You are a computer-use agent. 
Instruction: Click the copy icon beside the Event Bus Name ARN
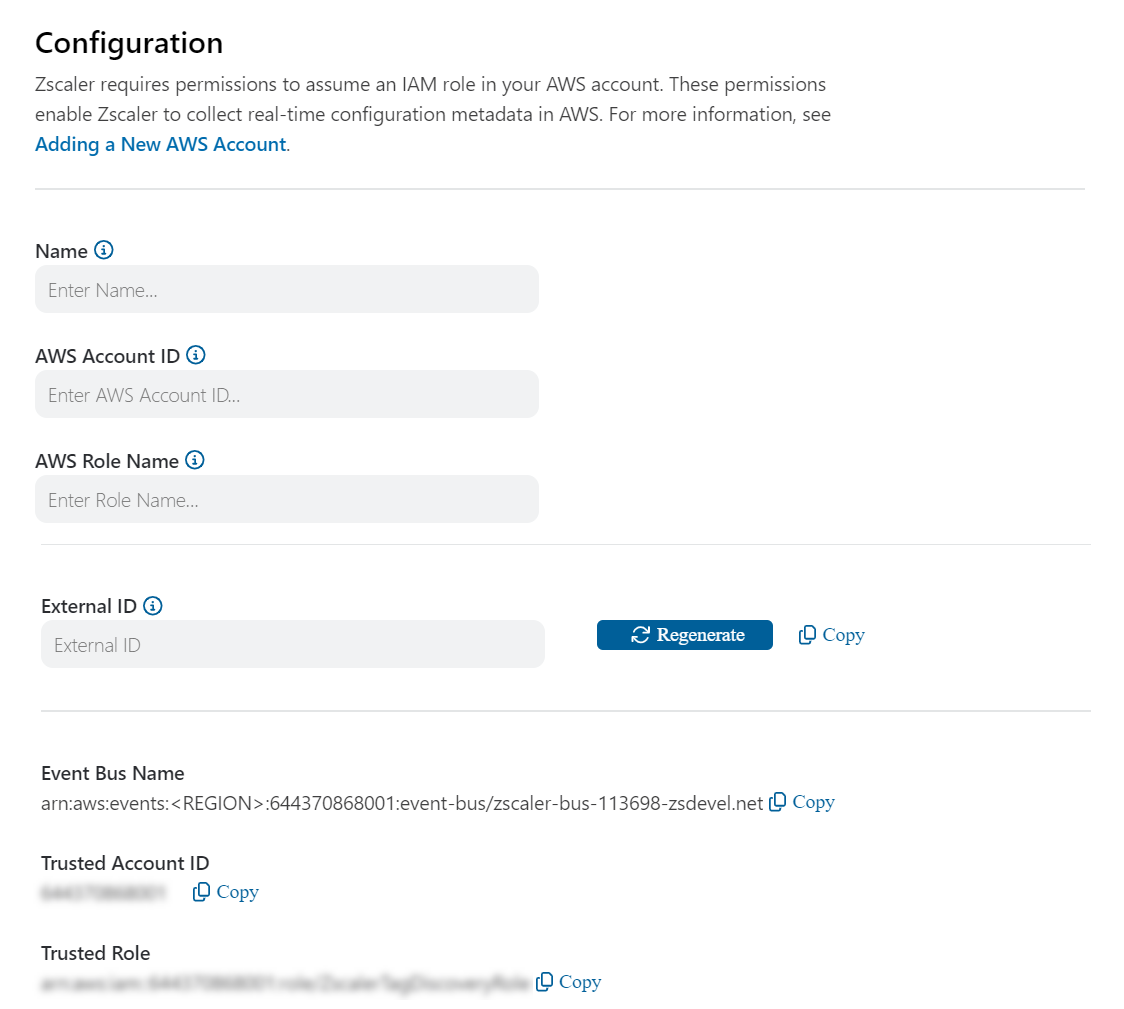pos(778,801)
